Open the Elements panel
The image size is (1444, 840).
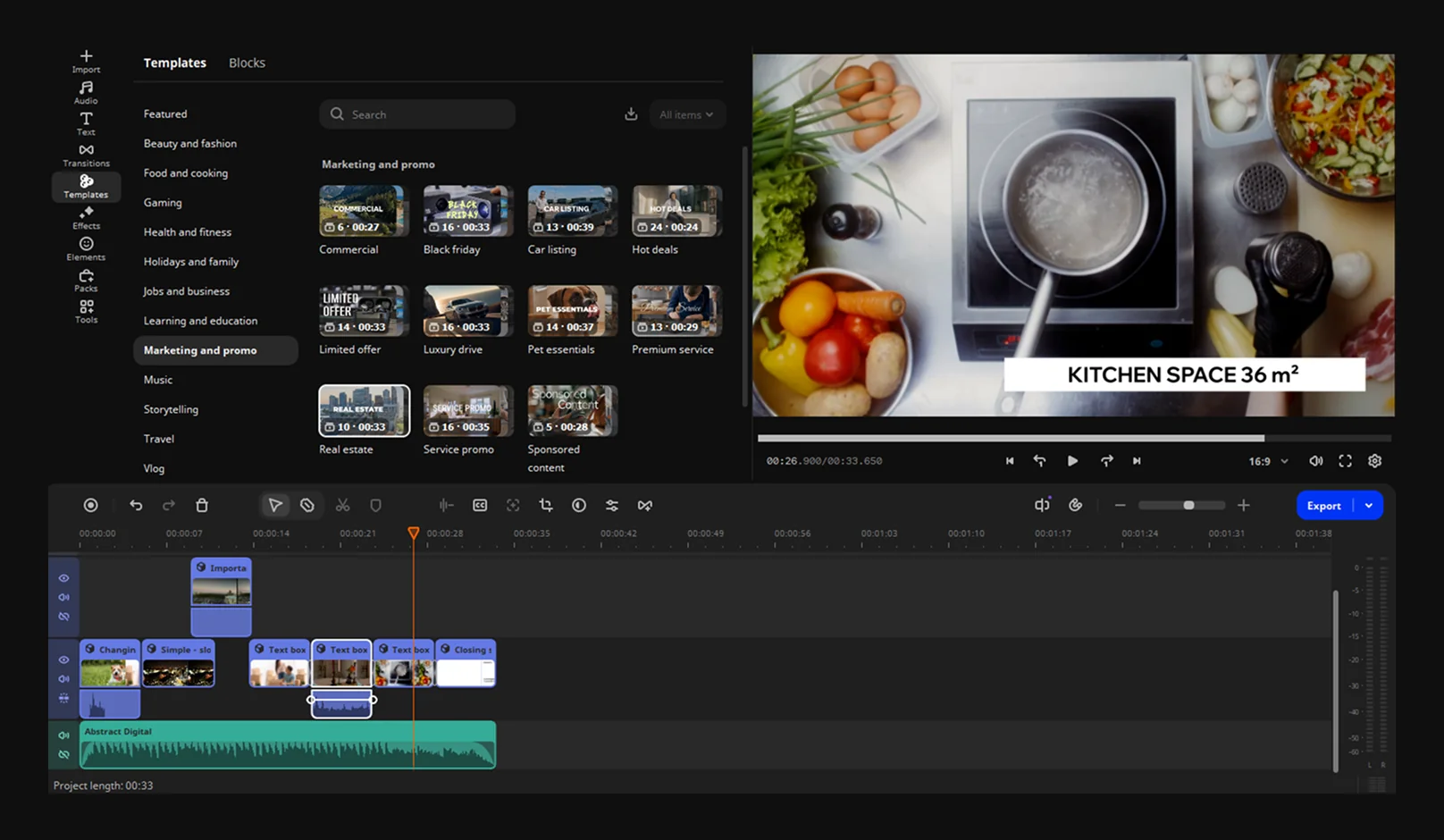click(86, 248)
